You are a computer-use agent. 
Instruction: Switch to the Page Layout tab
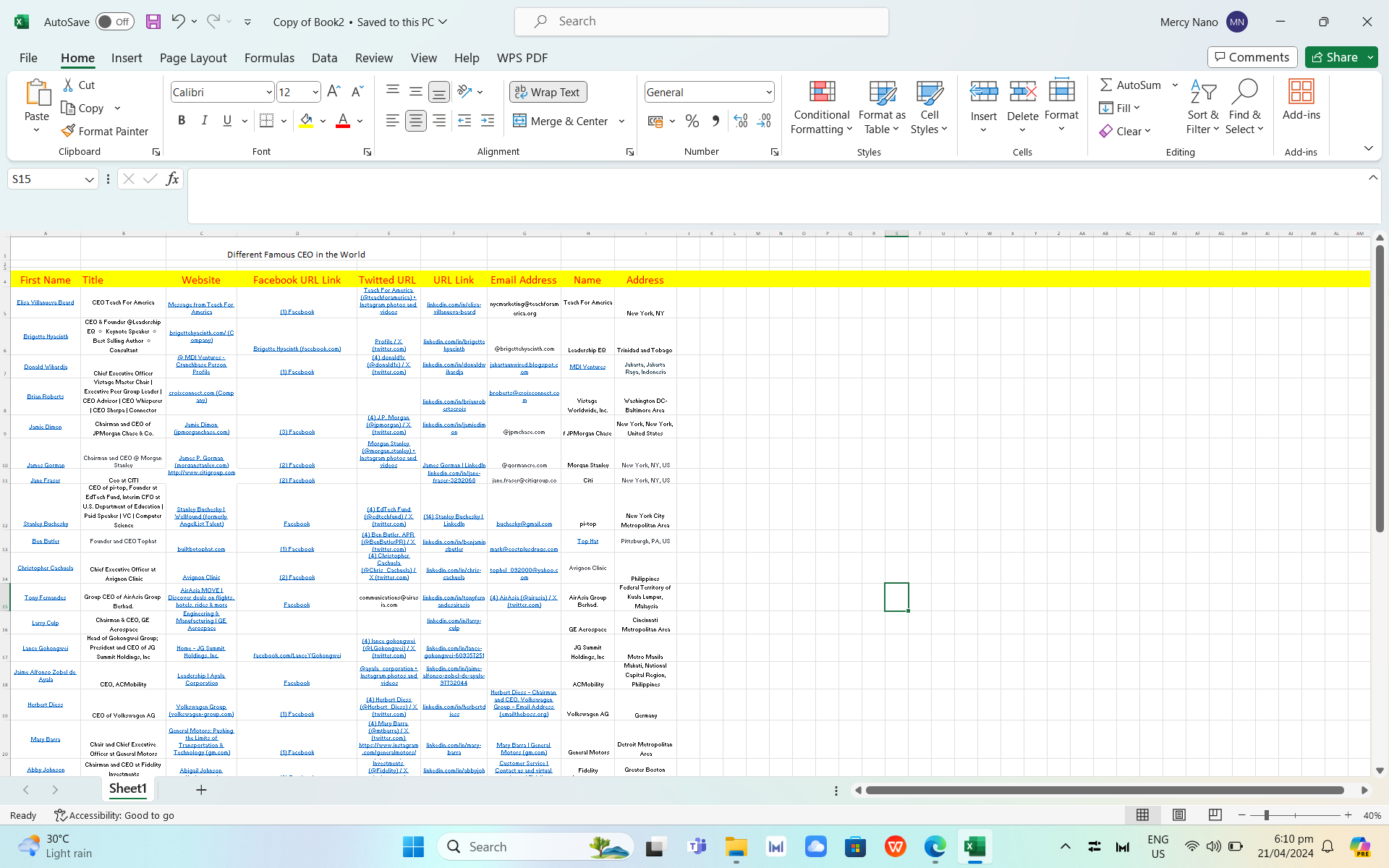193,58
